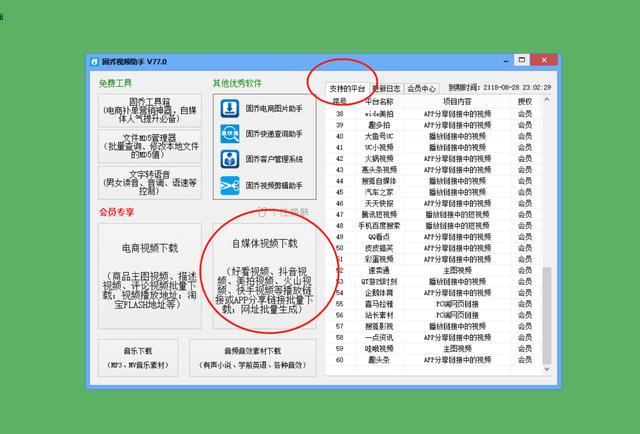This screenshot has height=434, width=640.
Task: Click the 固乔客户管理系统 person icon
Action: [229, 159]
